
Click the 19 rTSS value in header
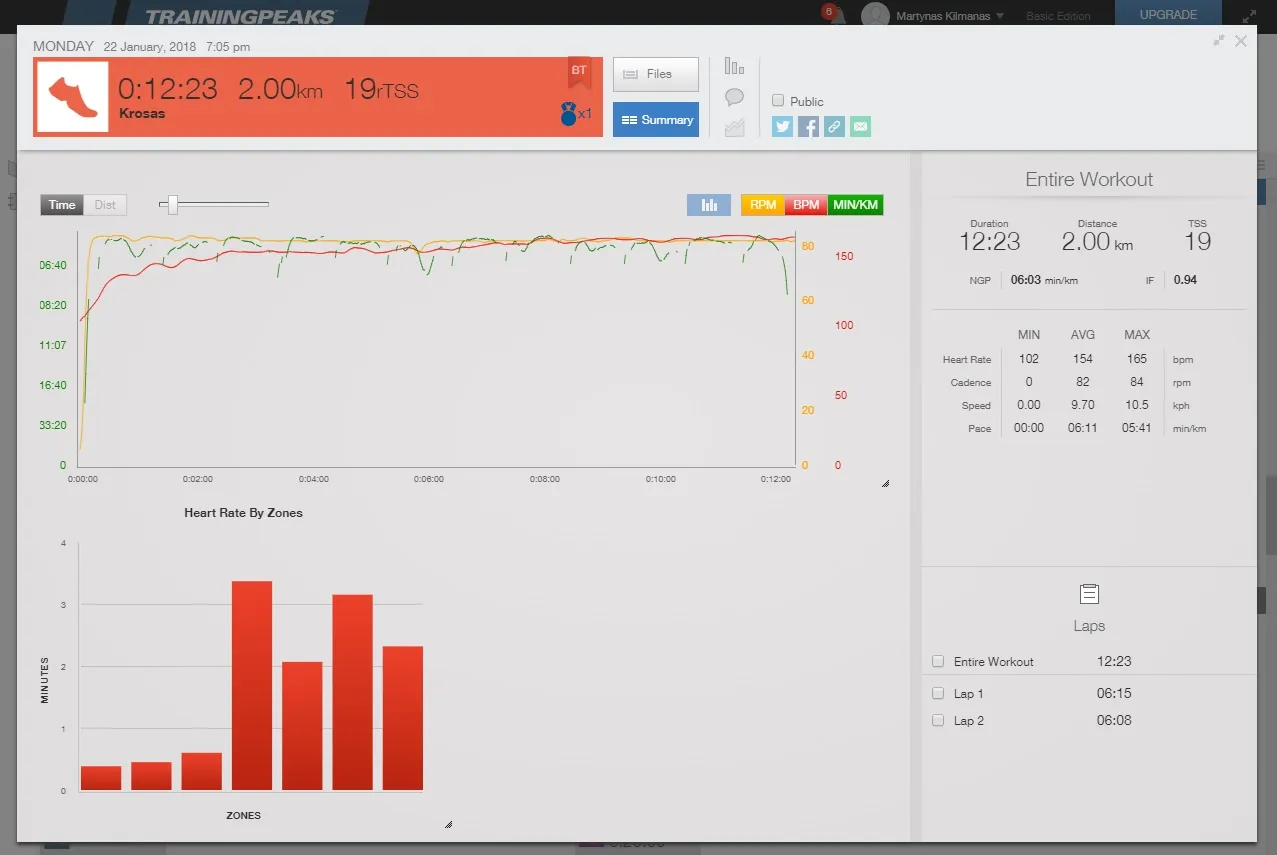(x=381, y=89)
